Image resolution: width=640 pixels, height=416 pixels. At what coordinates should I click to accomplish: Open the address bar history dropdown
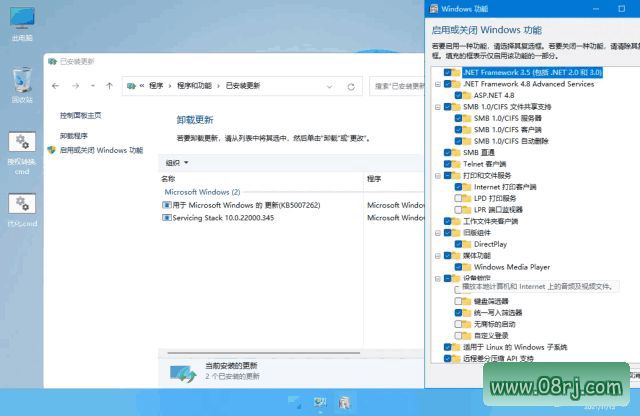coord(330,87)
